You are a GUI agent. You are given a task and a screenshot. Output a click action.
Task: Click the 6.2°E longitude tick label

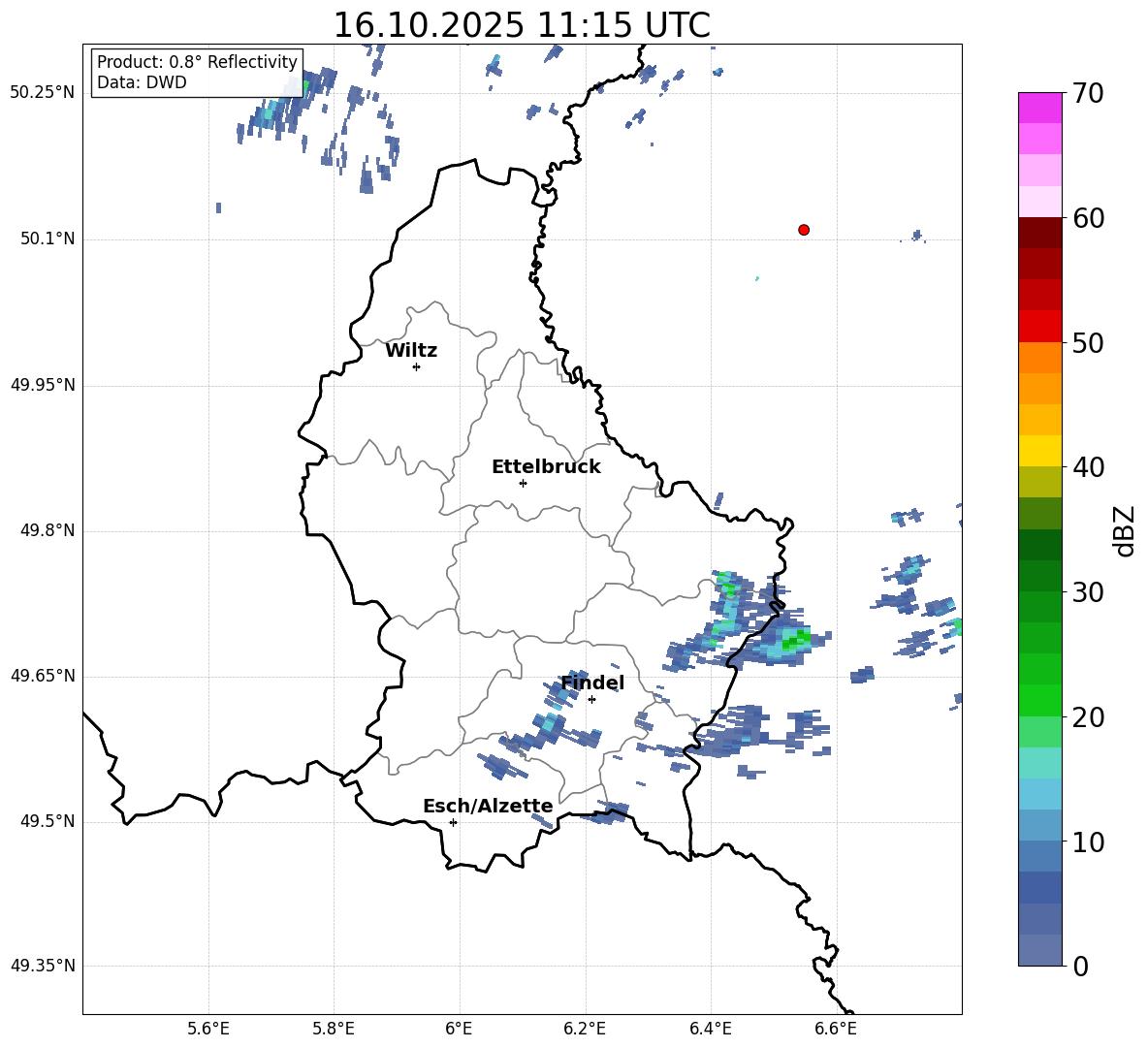(585, 1029)
